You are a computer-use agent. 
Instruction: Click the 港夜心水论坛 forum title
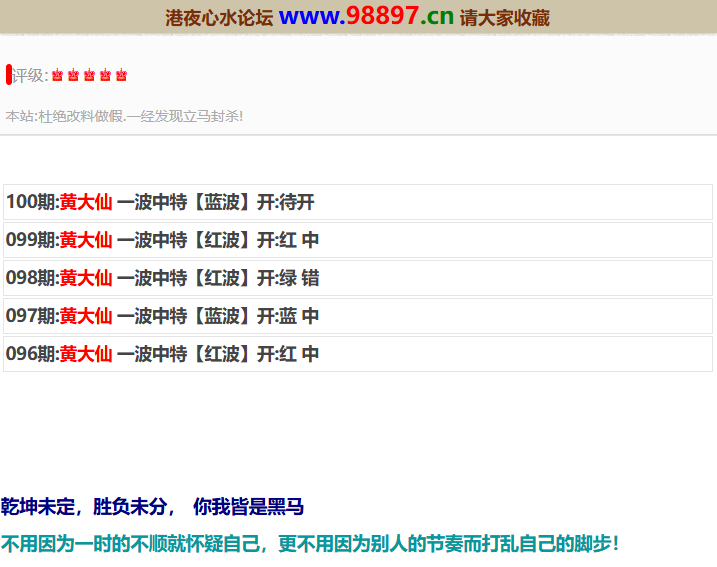click(219, 18)
